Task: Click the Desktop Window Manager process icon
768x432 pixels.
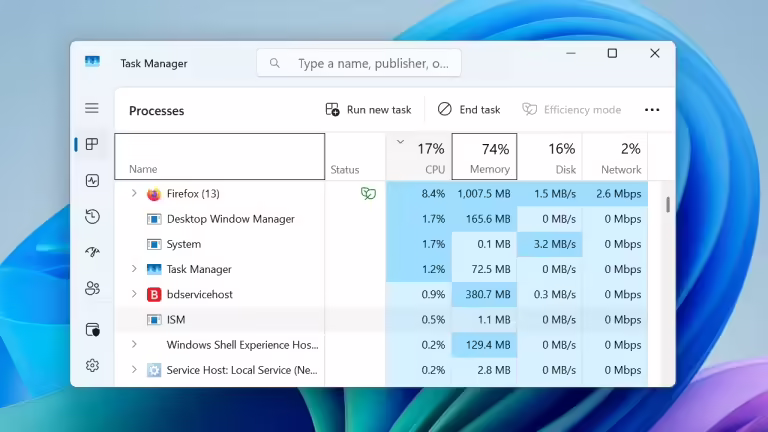Action: tap(154, 219)
